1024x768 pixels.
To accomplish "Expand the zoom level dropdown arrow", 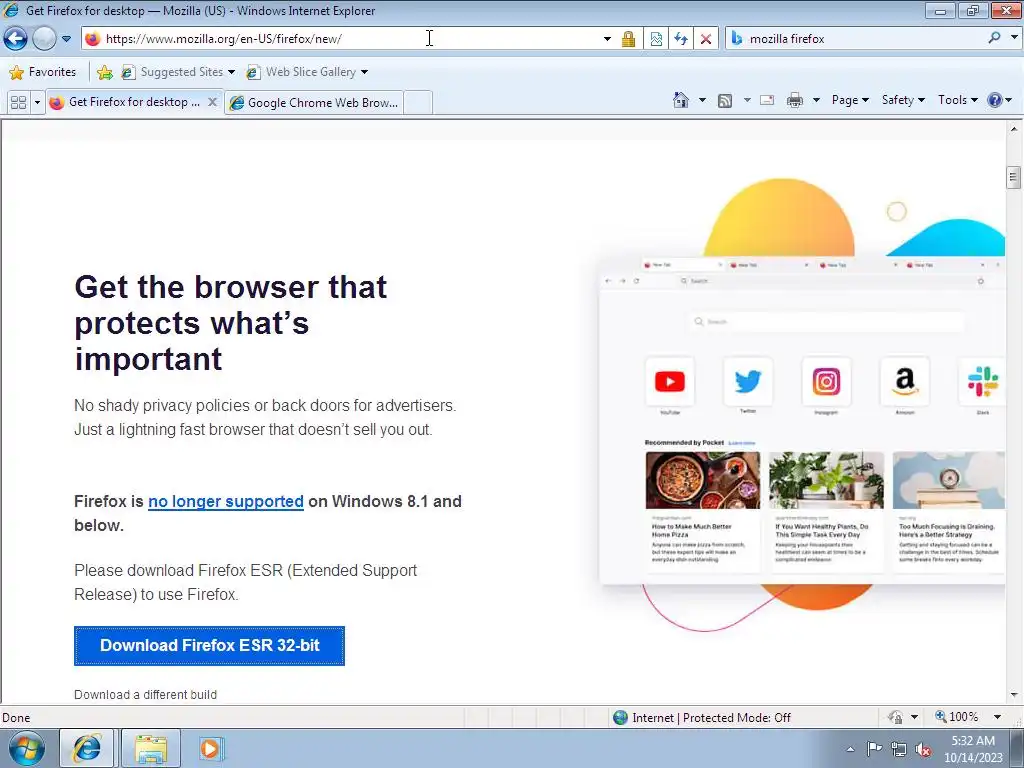I will click(x=997, y=717).
